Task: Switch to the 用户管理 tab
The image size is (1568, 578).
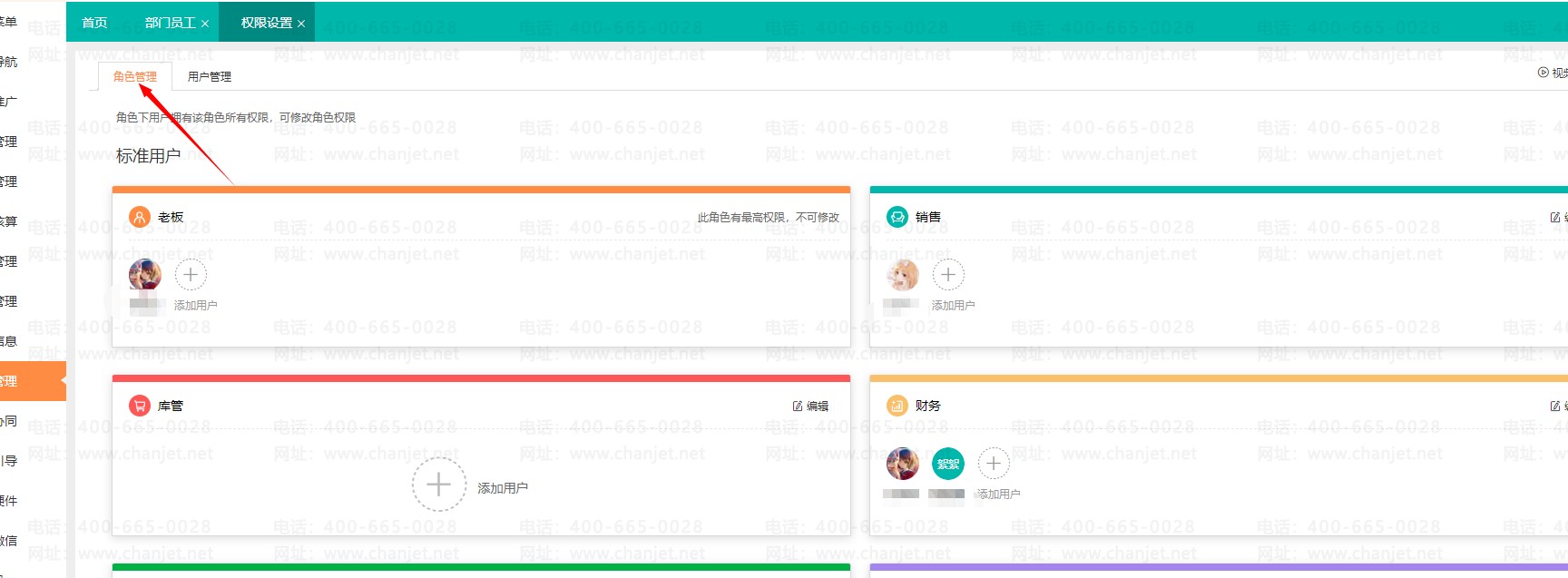Action: (210, 77)
